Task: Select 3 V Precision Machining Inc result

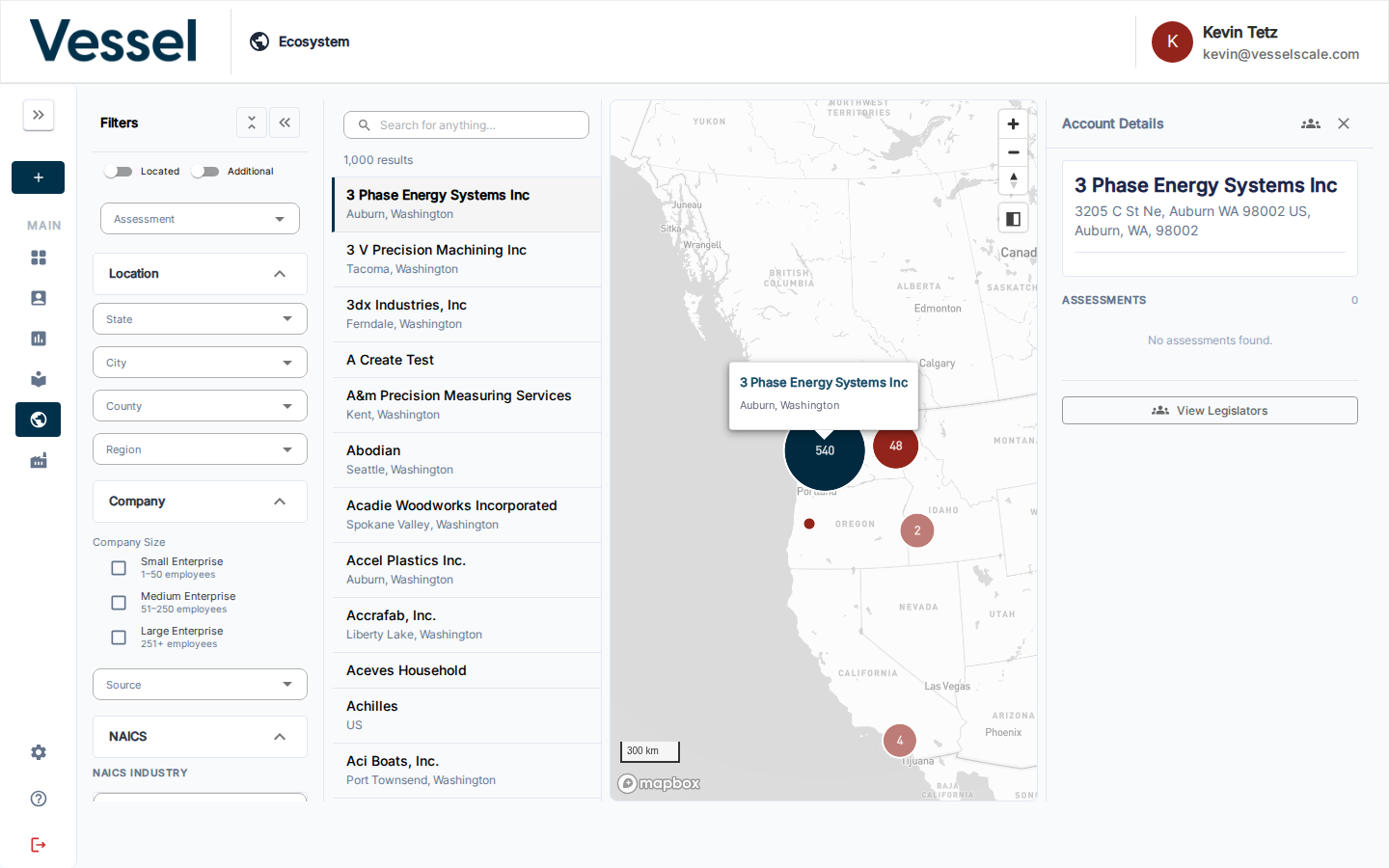Action: tap(467, 259)
